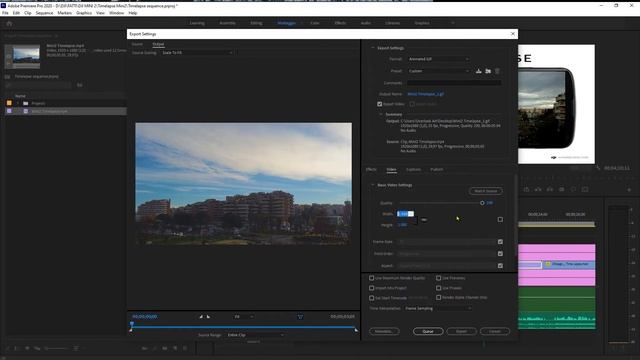
Task: Collapse the Export Settings section
Action: pos(372,48)
